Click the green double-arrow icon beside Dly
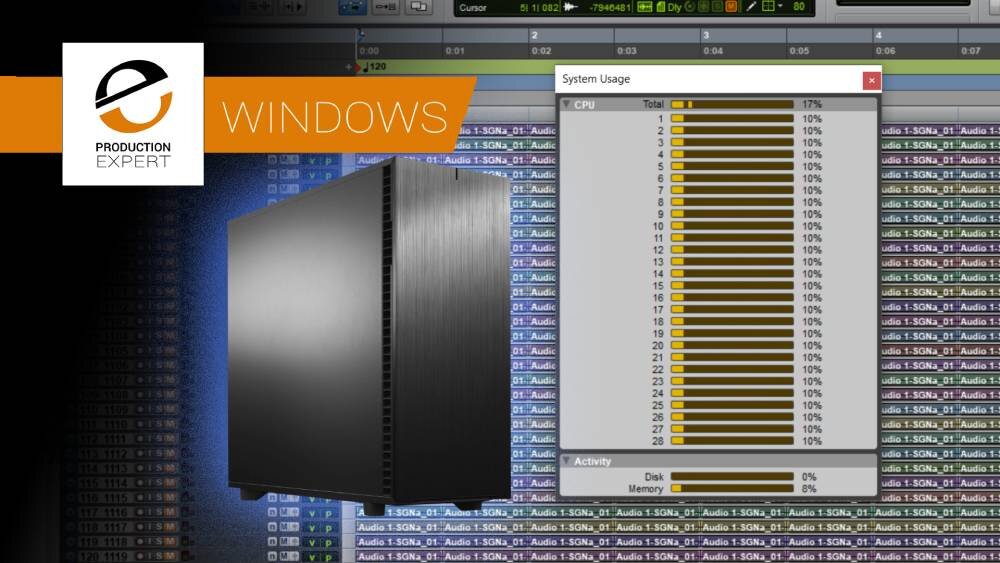 [x=645, y=7]
